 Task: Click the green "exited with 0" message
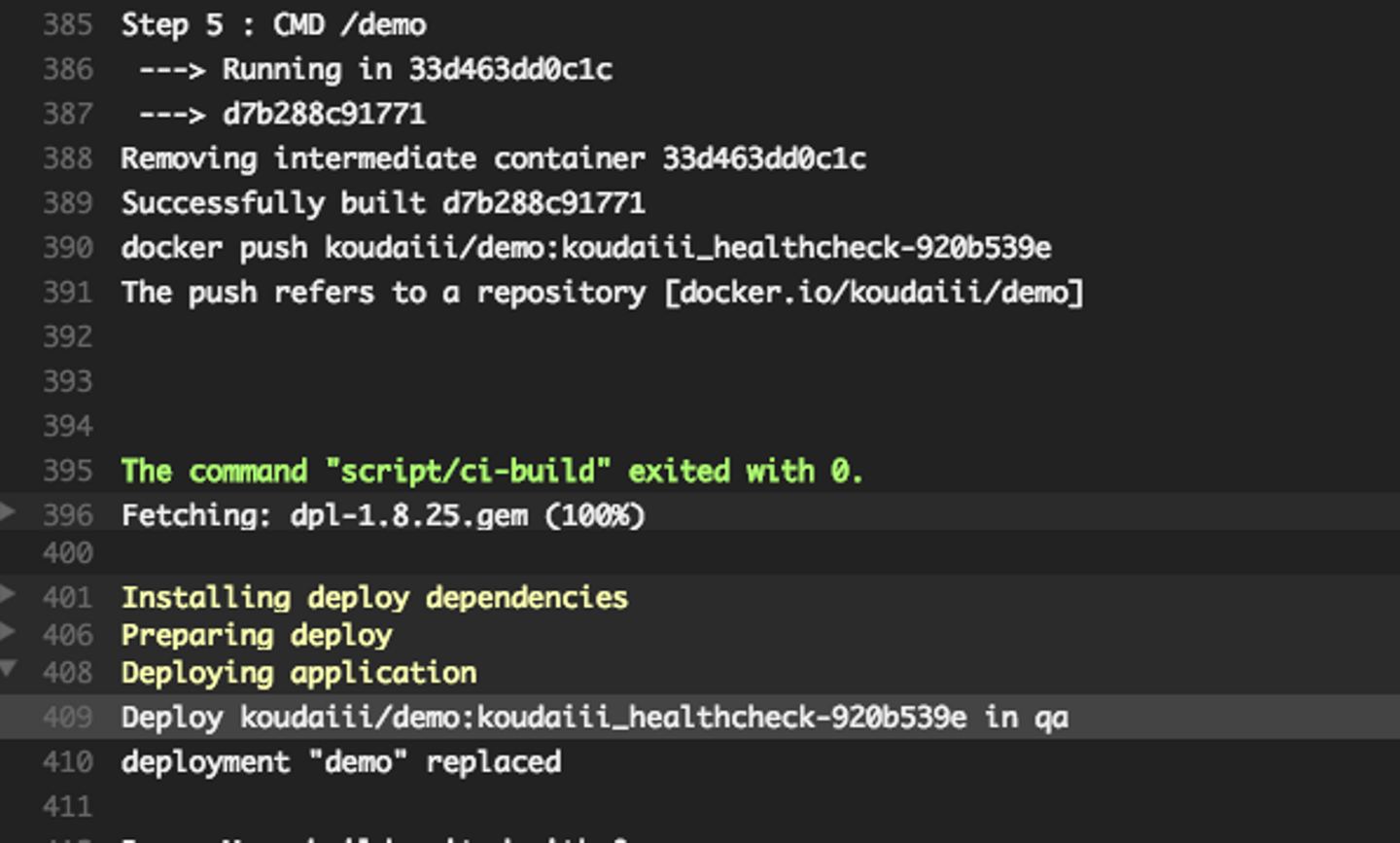tap(491, 472)
